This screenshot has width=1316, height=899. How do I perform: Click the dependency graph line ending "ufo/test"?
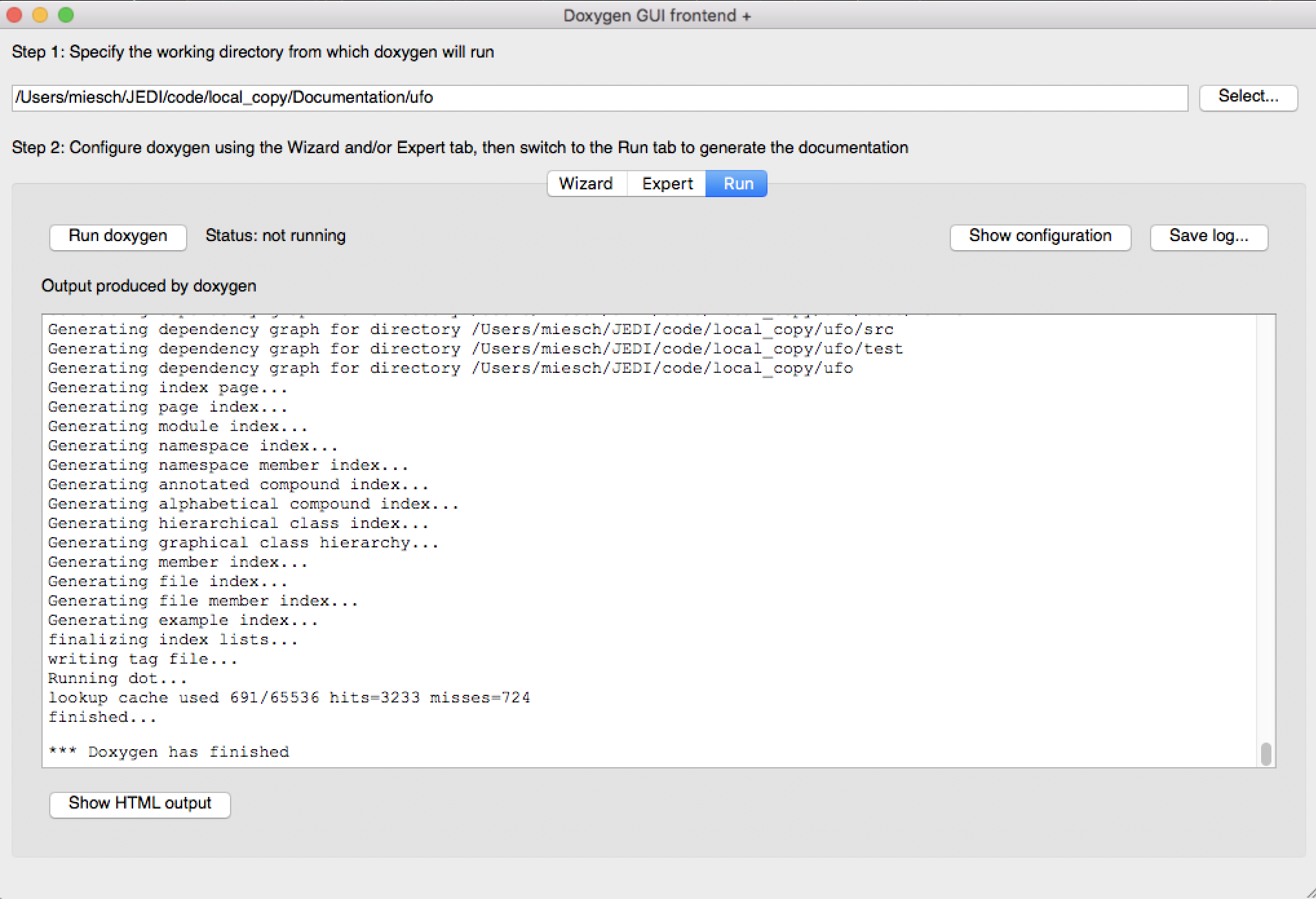pyautogui.click(x=475, y=349)
